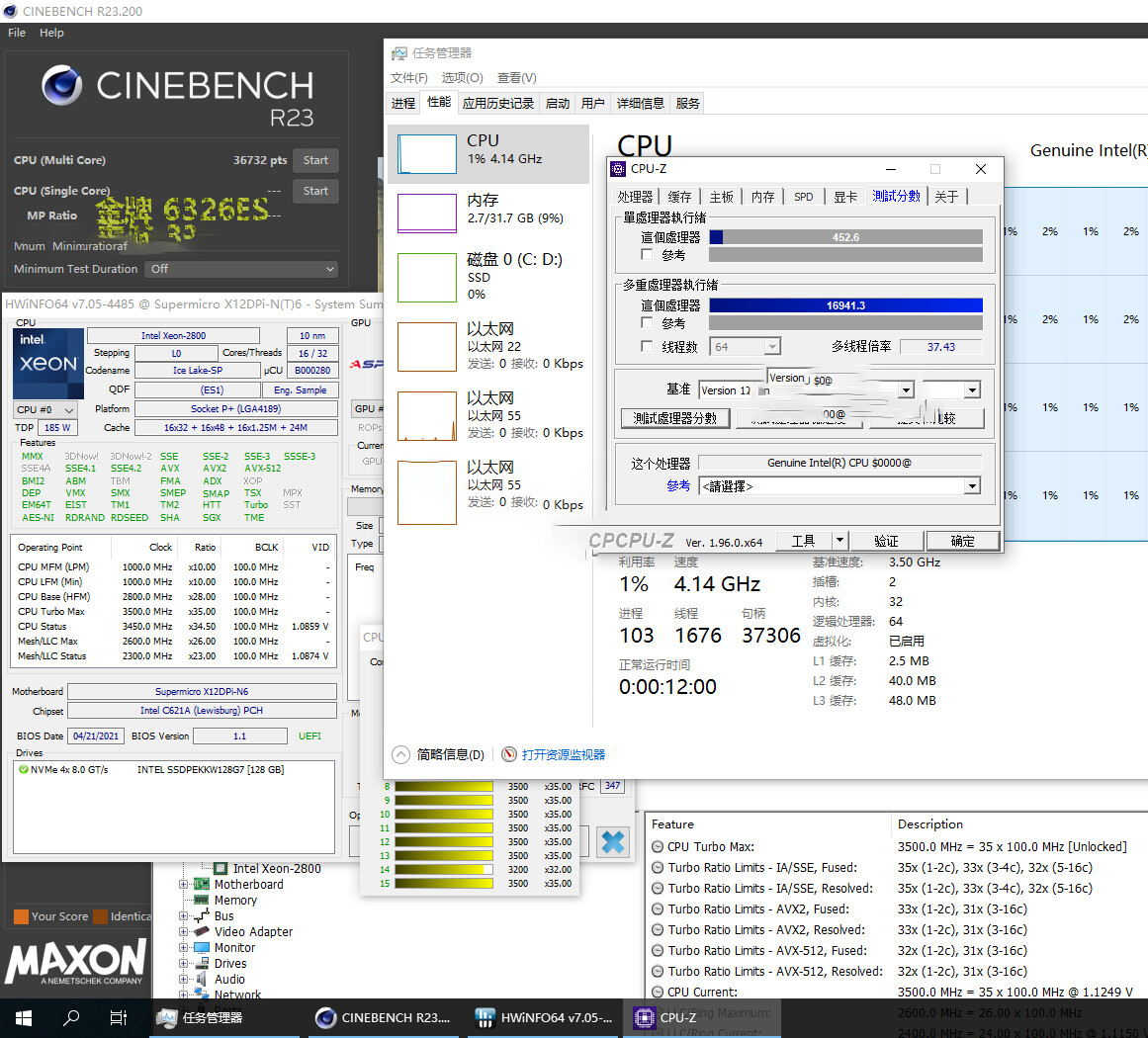
Task: Click the Intel Xeon logo in HWiNFO
Action: (x=48, y=363)
